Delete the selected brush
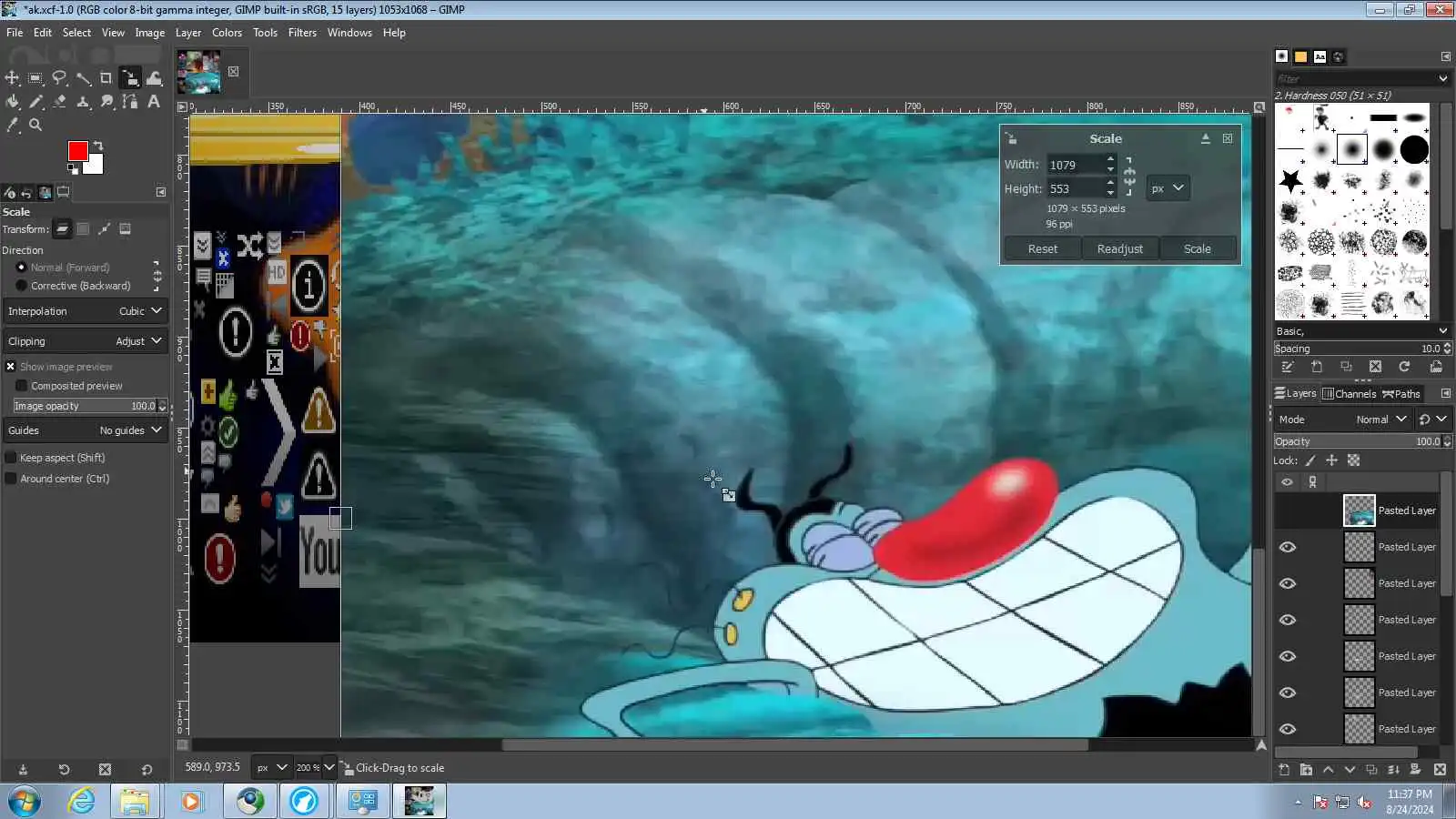The width and height of the screenshot is (1456, 819). (1375, 367)
